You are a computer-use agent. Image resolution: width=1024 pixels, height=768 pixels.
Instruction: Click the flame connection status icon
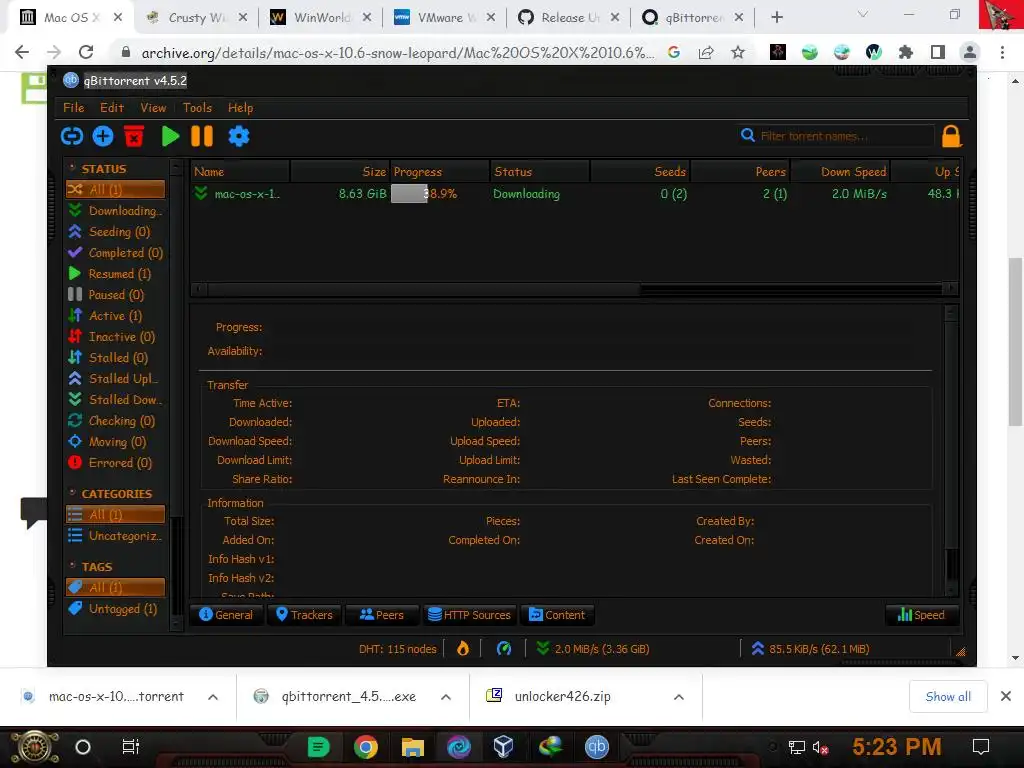(462, 648)
